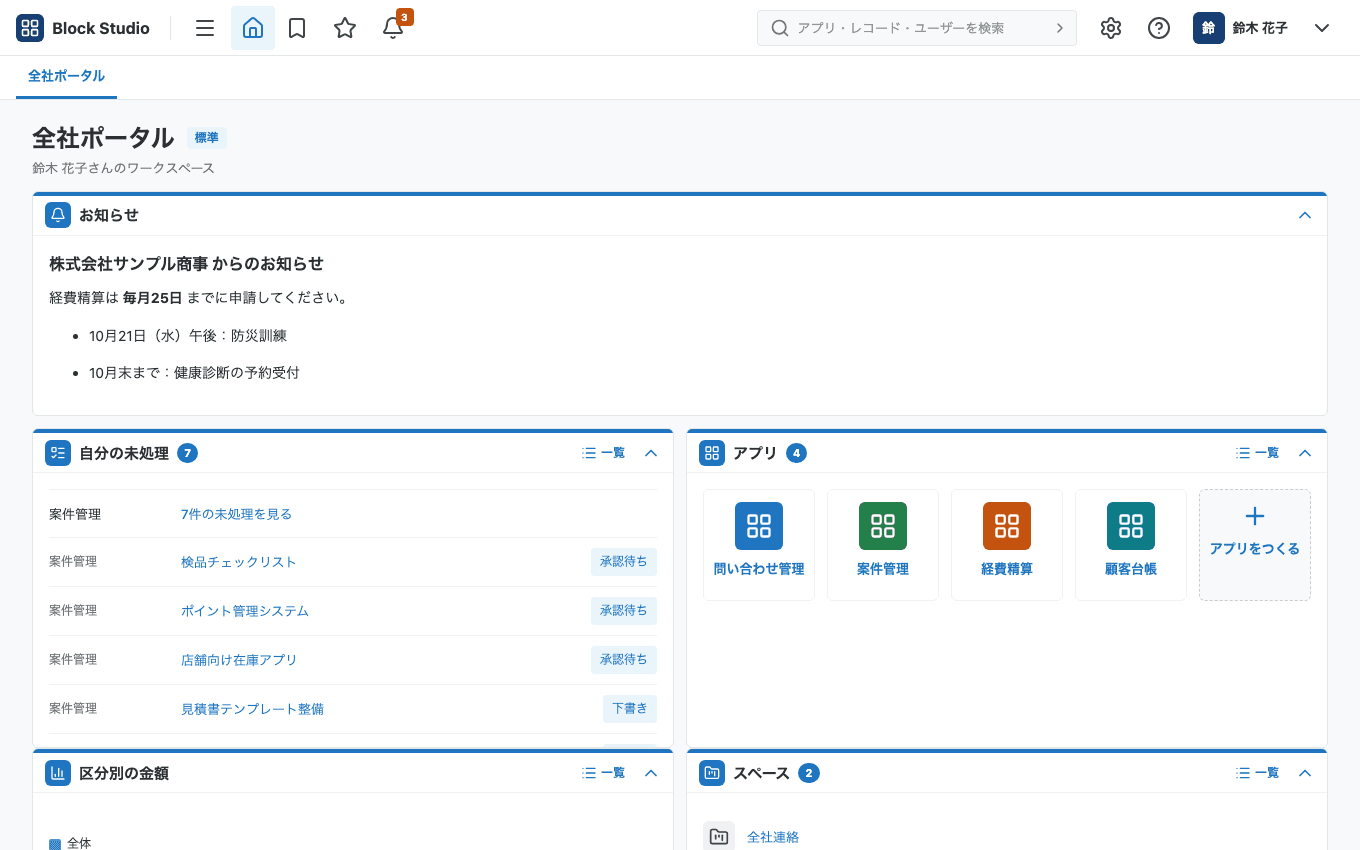Open the 店舗向け在庫アプリ record link
The width and height of the screenshot is (1360, 850).
(x=239, y=660)
